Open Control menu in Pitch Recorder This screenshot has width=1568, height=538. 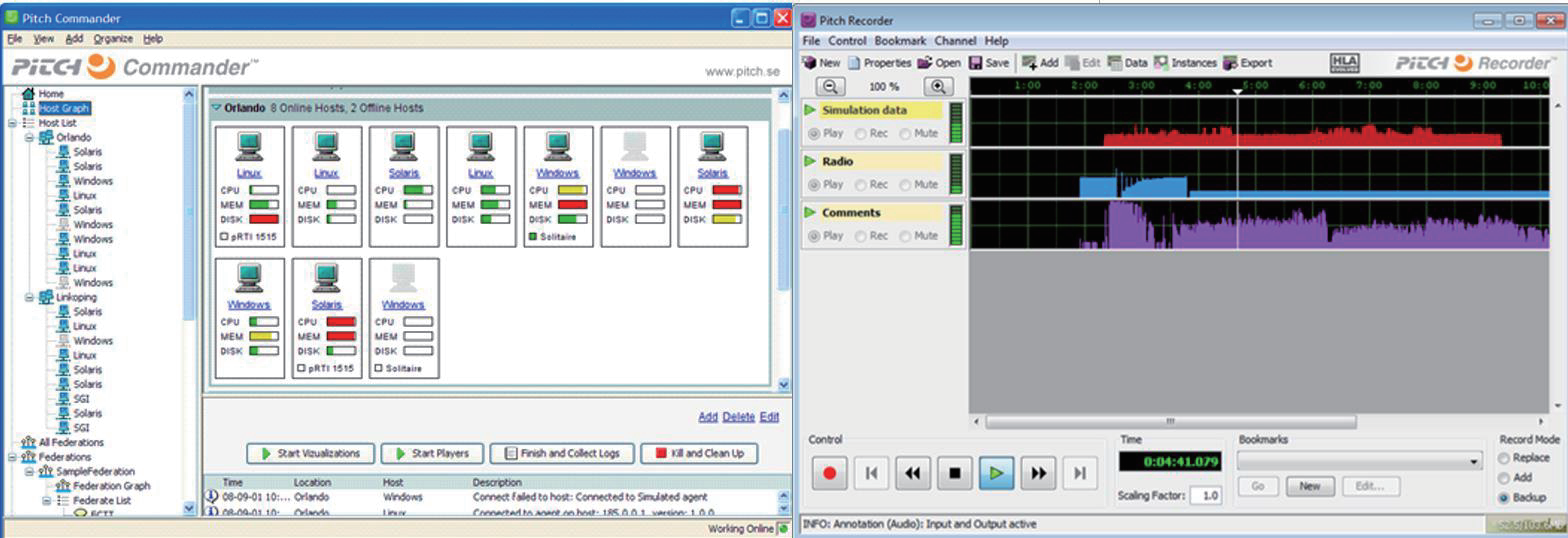click(x=847, y=41)
